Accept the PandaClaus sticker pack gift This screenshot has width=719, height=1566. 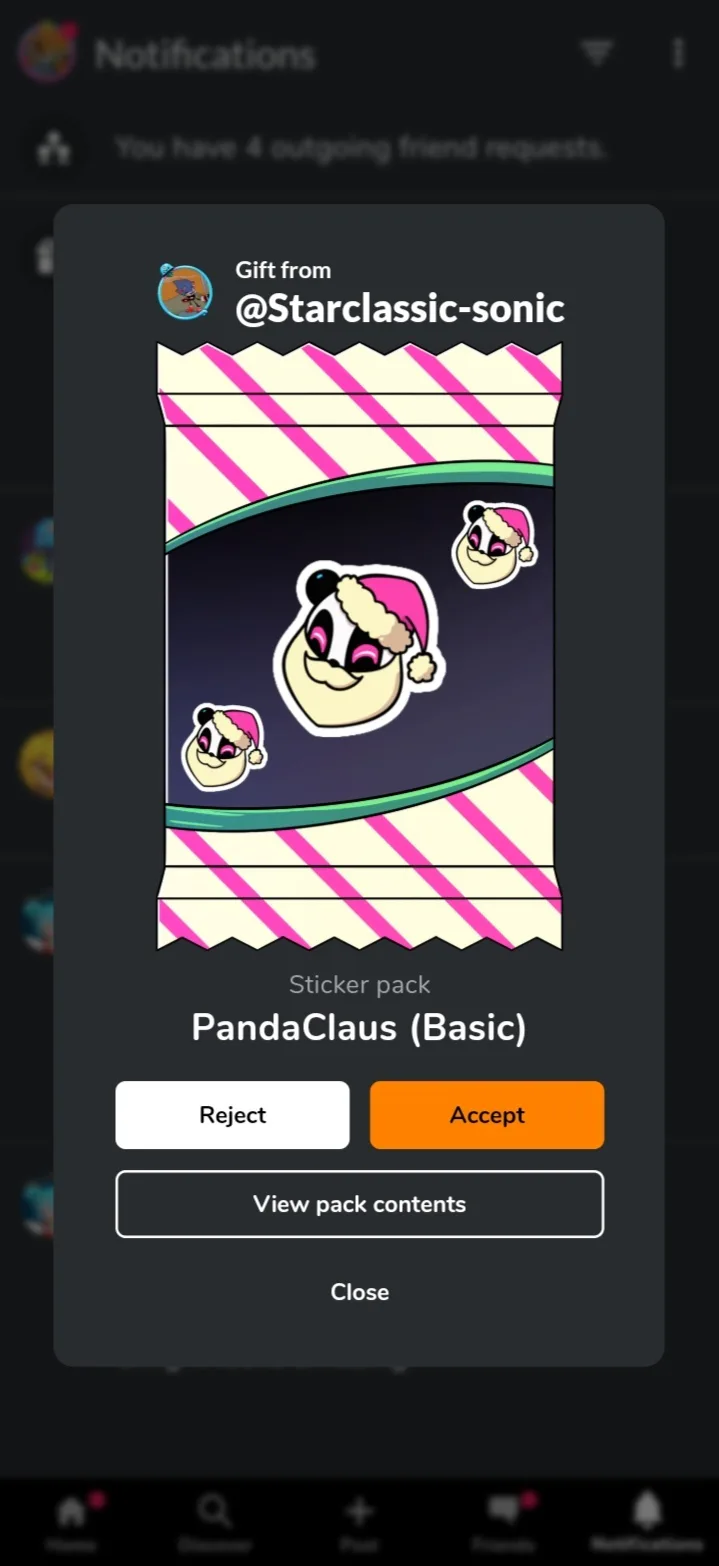(x=487, y=1115)
